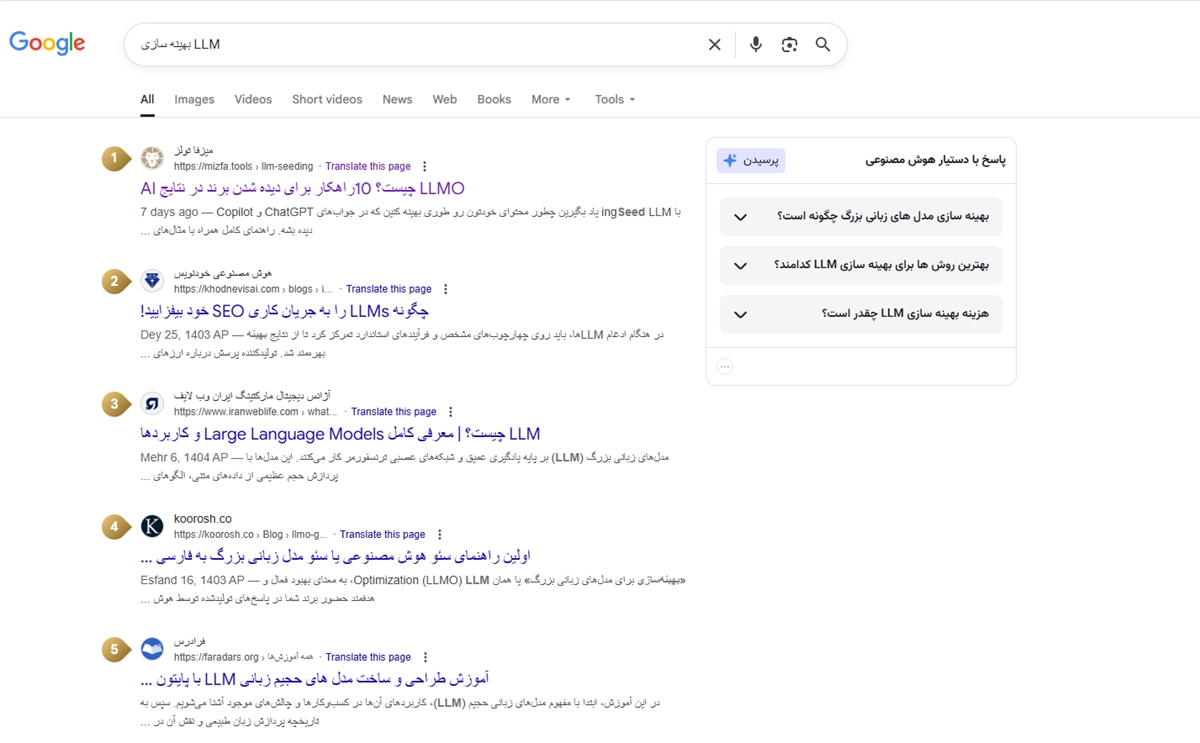The image size is (1200, 743).
Task: Open the 'چگونه LLMs را به جریان کاری SEO' result
Action: (x=285, y=311)
